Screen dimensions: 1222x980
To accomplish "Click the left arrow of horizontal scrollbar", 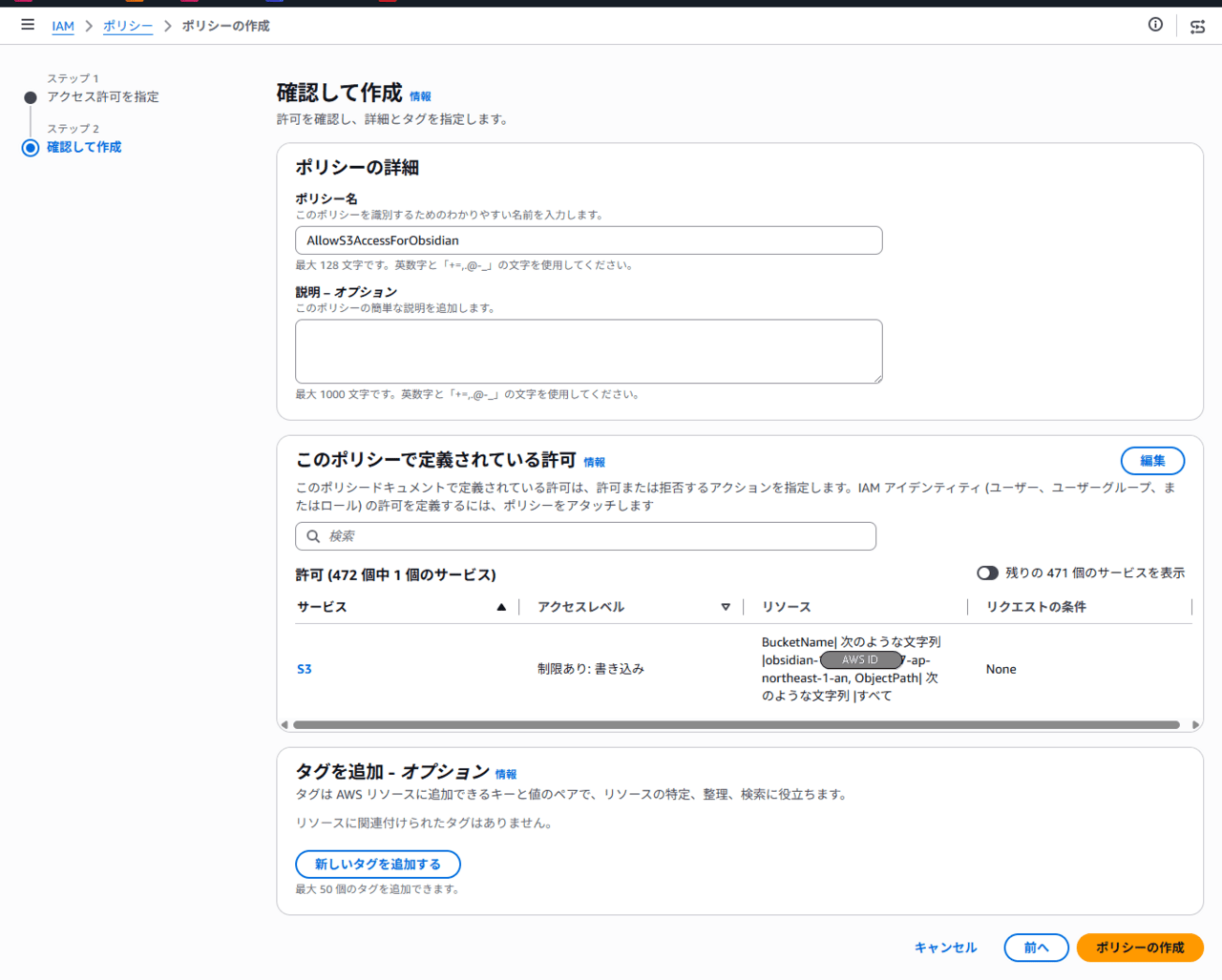I will coord(284,725).
